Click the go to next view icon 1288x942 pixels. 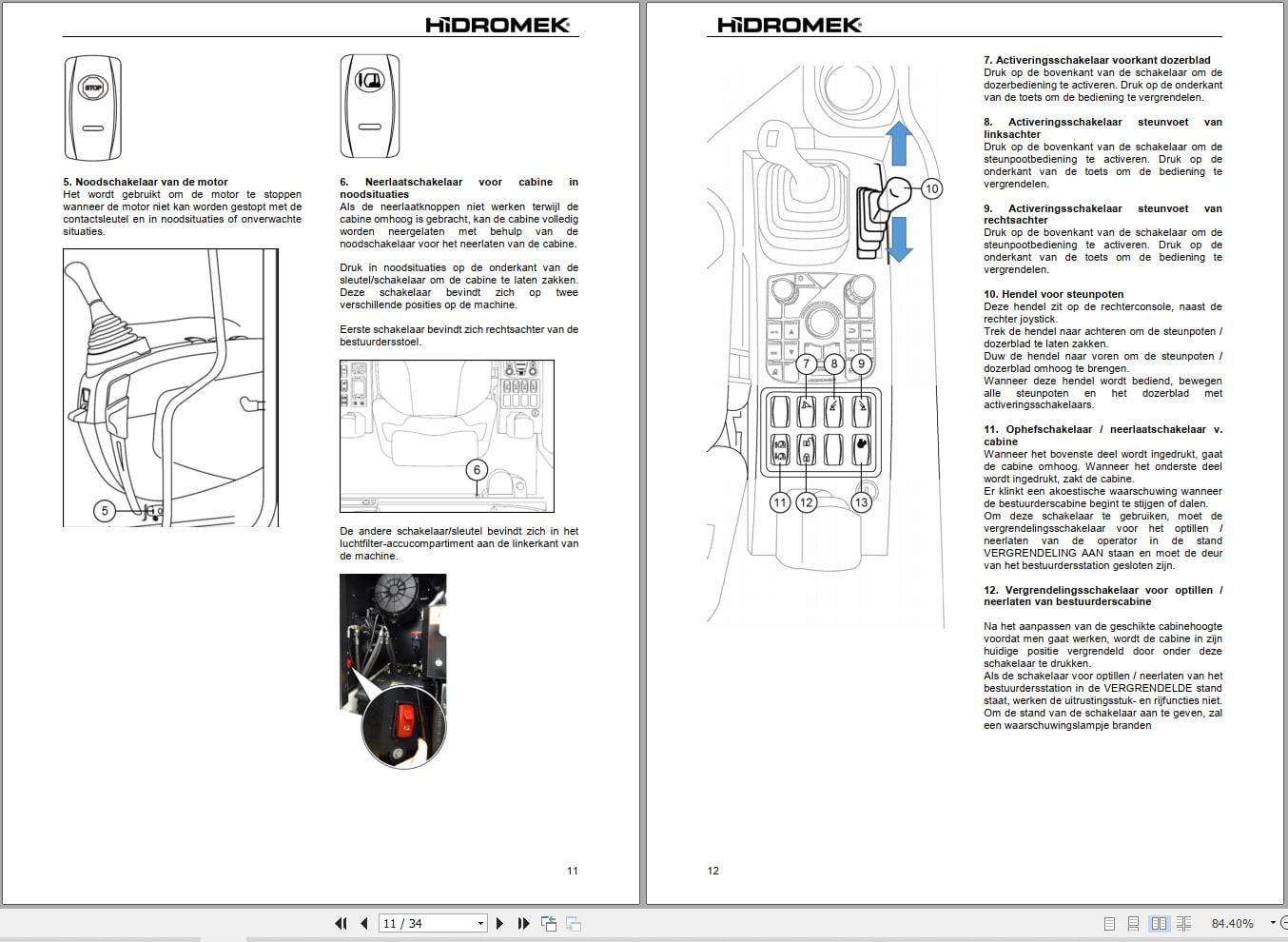(573, 923)
